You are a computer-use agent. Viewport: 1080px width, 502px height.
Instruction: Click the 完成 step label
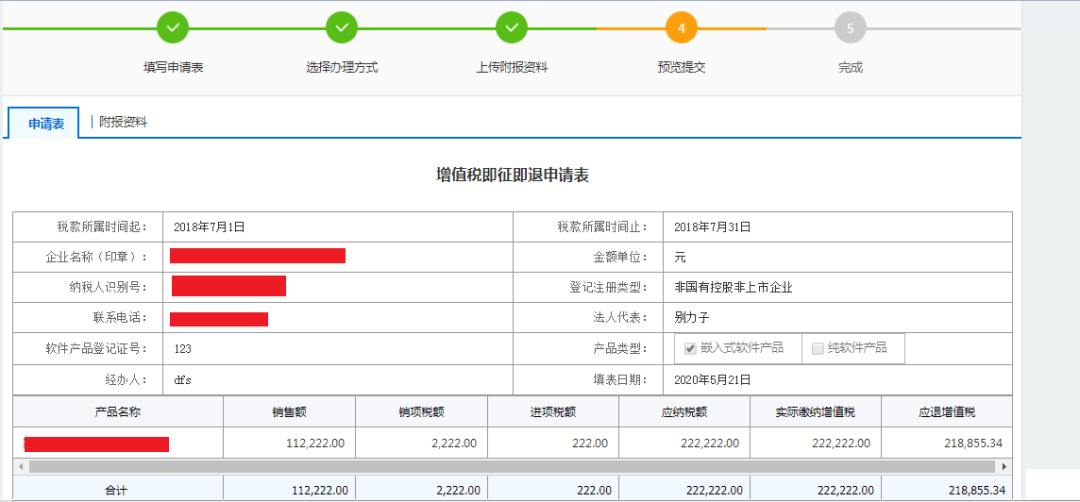coord(850,68)
